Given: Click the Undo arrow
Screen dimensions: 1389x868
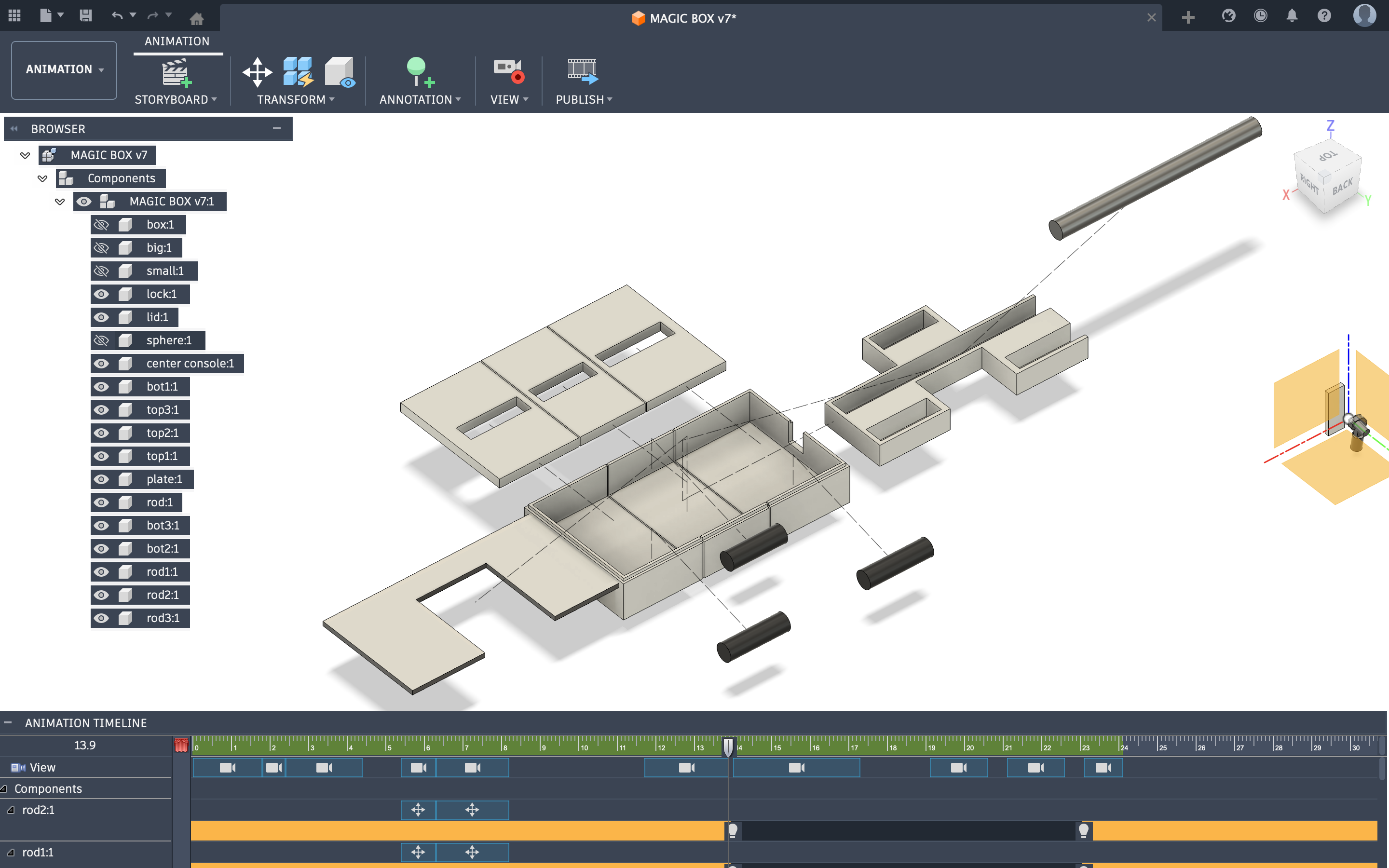Looking at the screenshot, I should point(117,15).
